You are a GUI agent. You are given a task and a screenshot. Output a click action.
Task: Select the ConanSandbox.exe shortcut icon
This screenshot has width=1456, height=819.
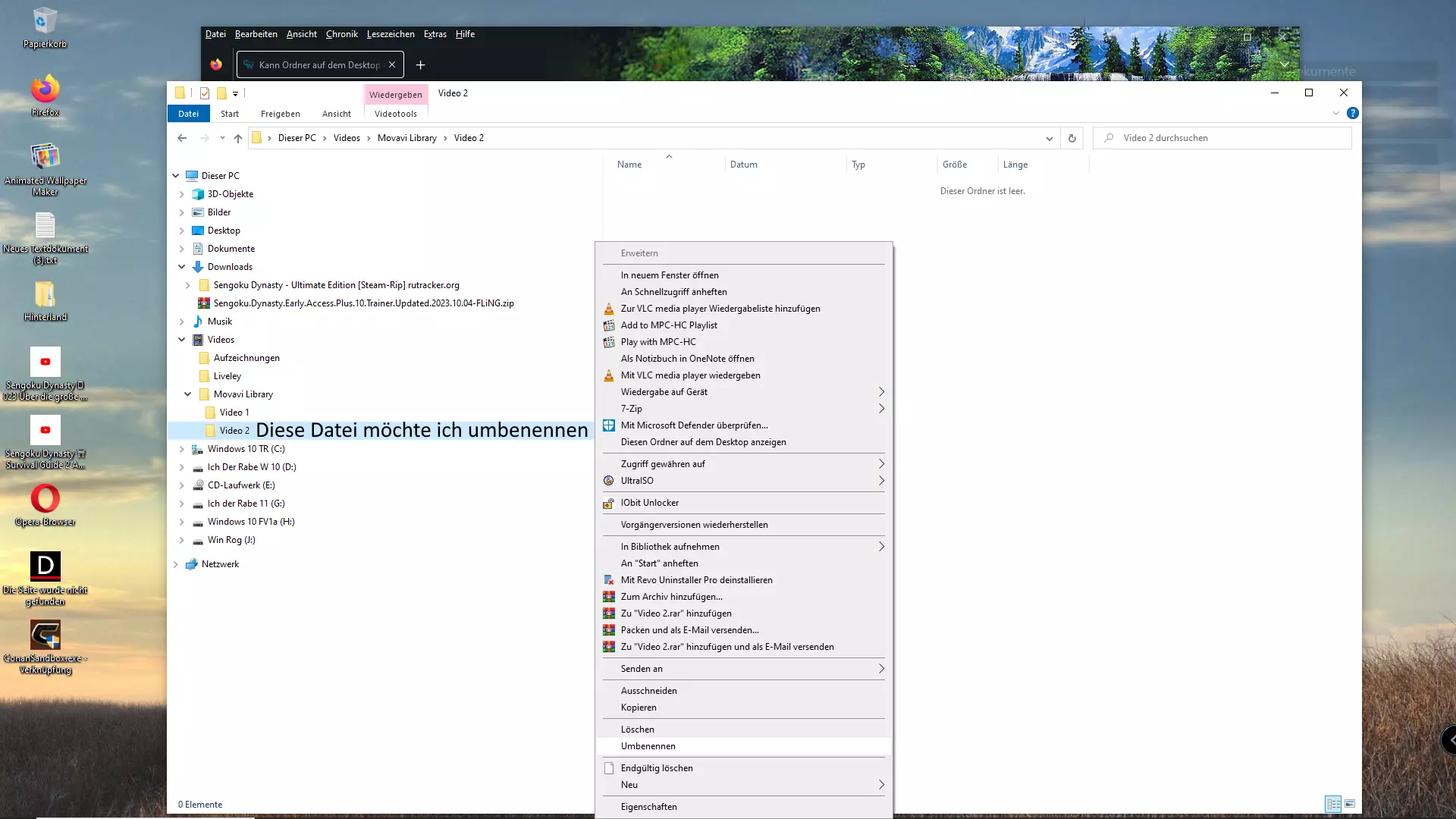[45, 647]
